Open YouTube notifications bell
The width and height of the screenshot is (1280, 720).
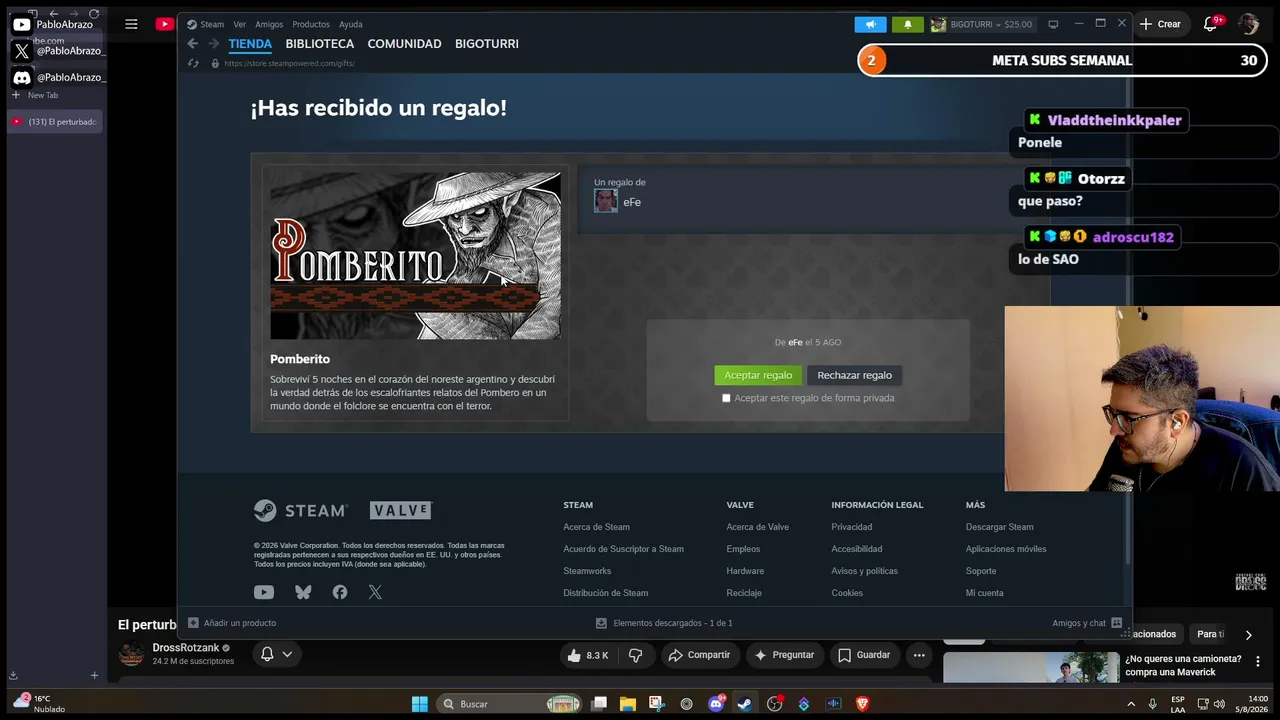click(x=1210, y=24)
